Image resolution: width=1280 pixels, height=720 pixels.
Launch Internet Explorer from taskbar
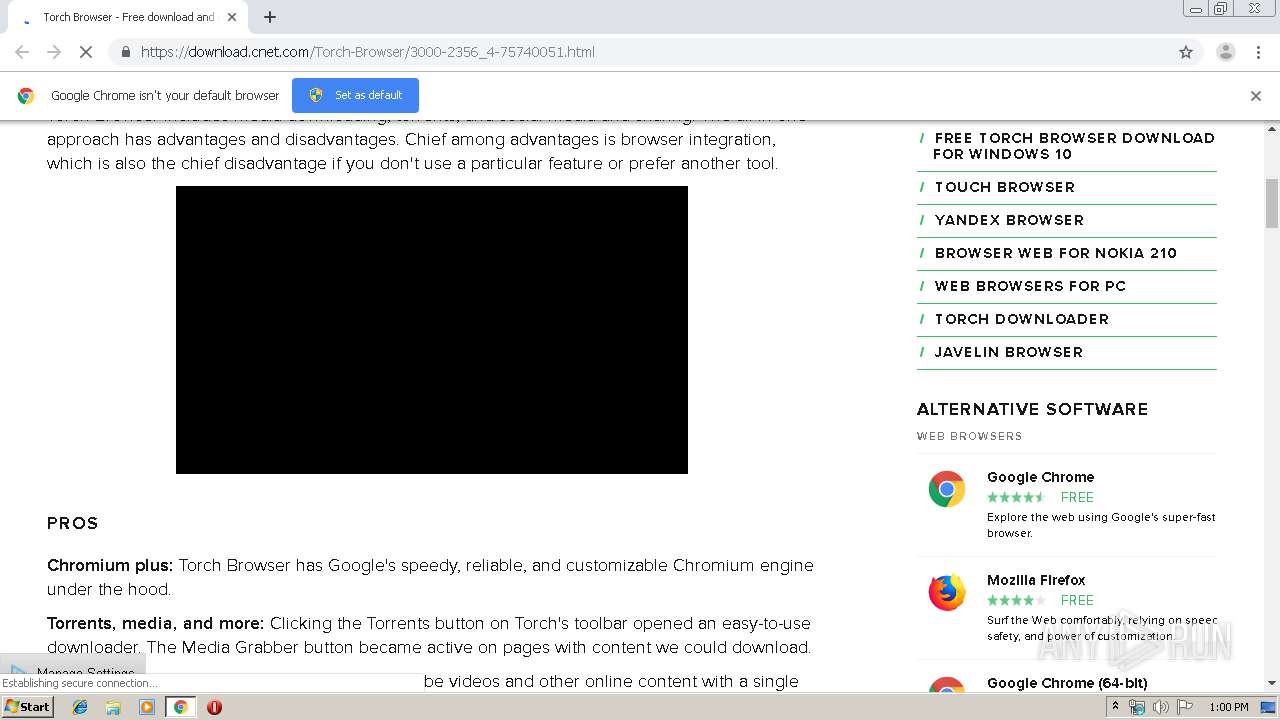click(x=80, y=707)
